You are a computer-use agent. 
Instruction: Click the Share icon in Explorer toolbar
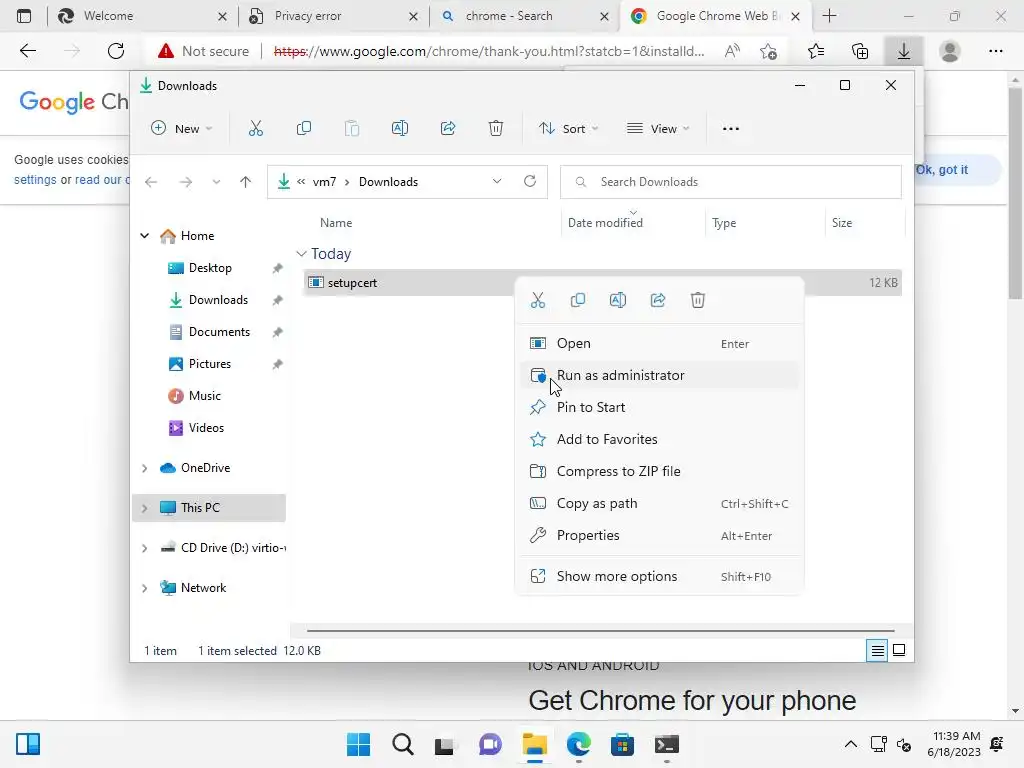coord(448,129)
